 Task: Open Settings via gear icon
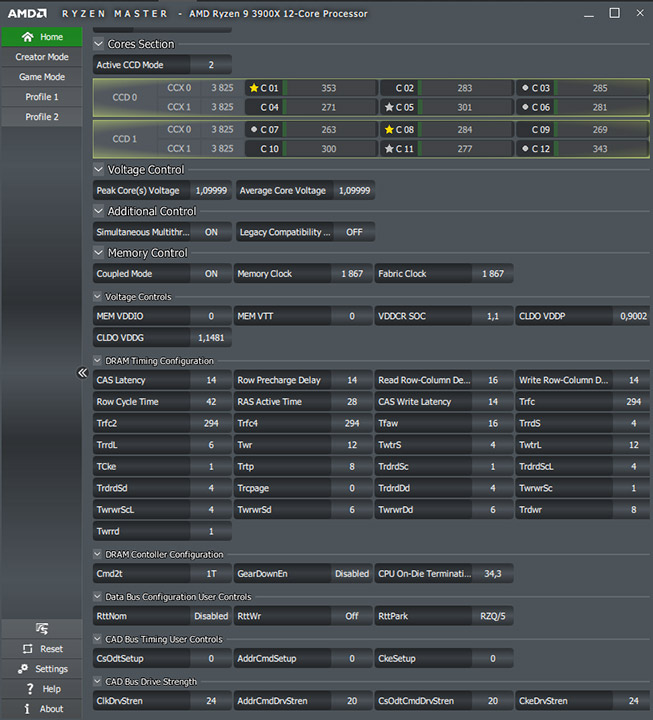tap(23, 669)
